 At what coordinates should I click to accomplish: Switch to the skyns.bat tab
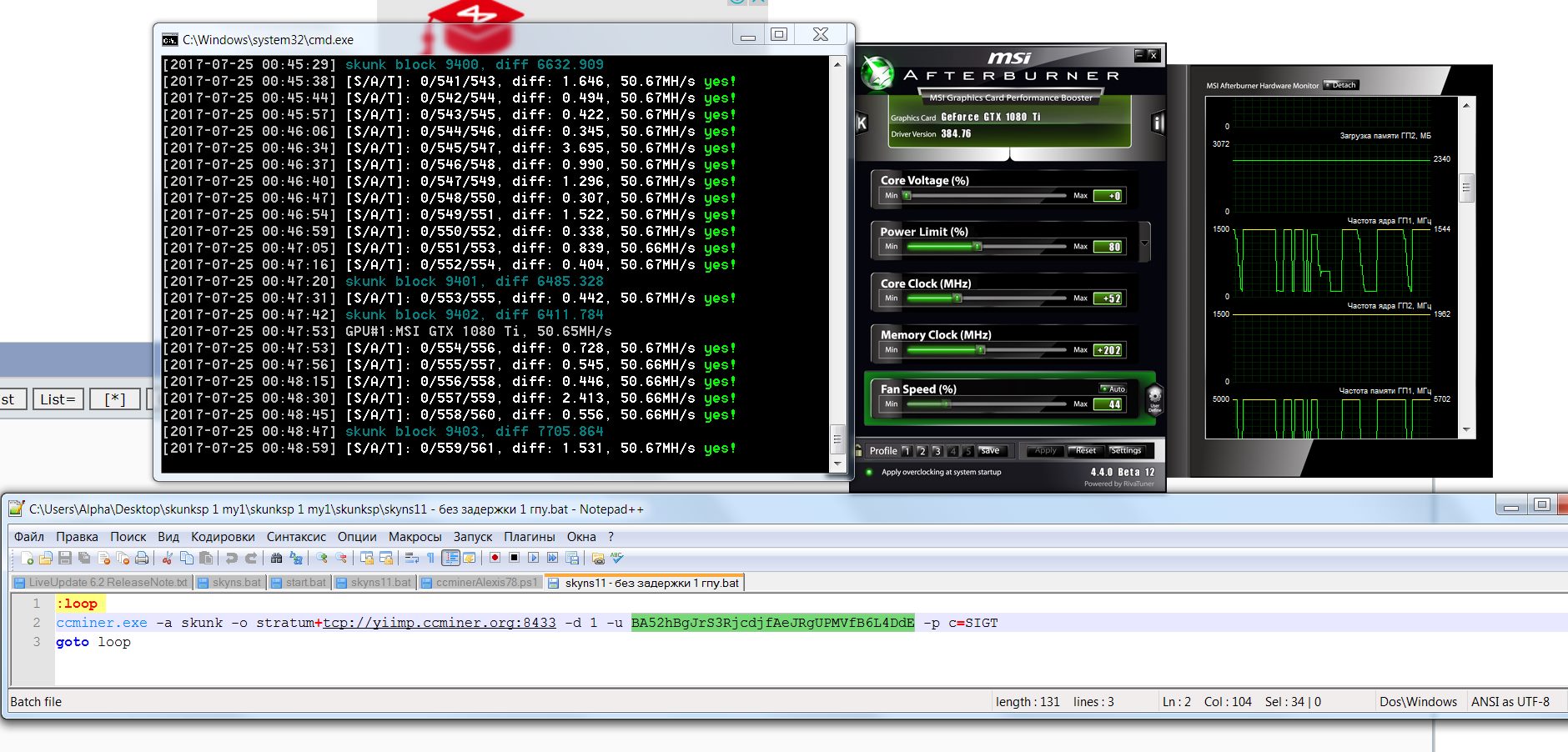point(230,583)
